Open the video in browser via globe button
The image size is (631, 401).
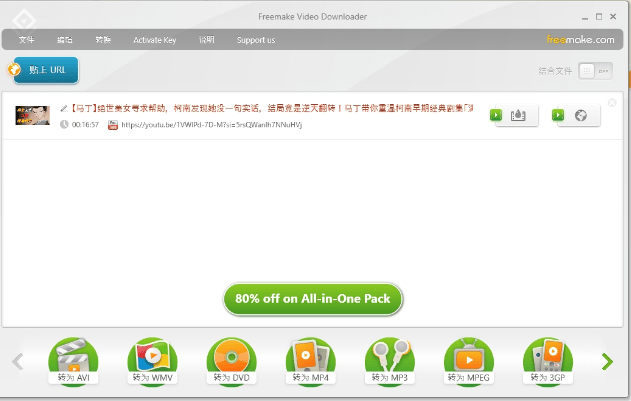[x=578, y=115]
